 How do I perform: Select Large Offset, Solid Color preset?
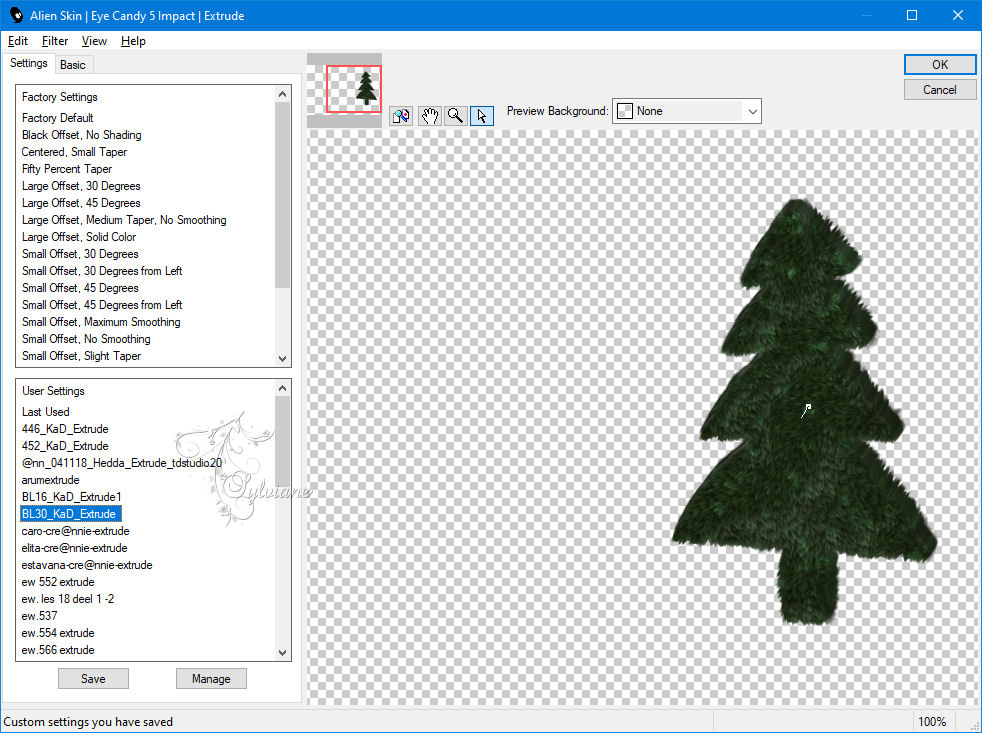coord(78,237)
